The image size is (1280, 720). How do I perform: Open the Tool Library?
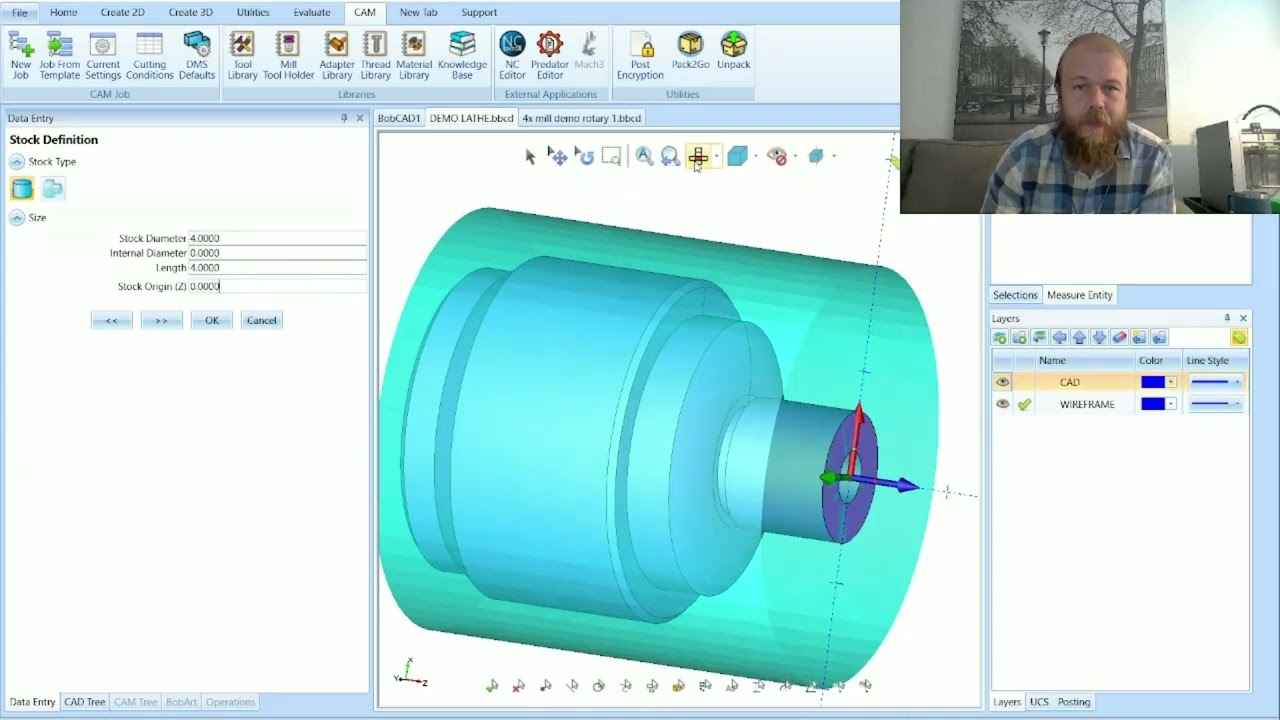click(x=242, y=55)
